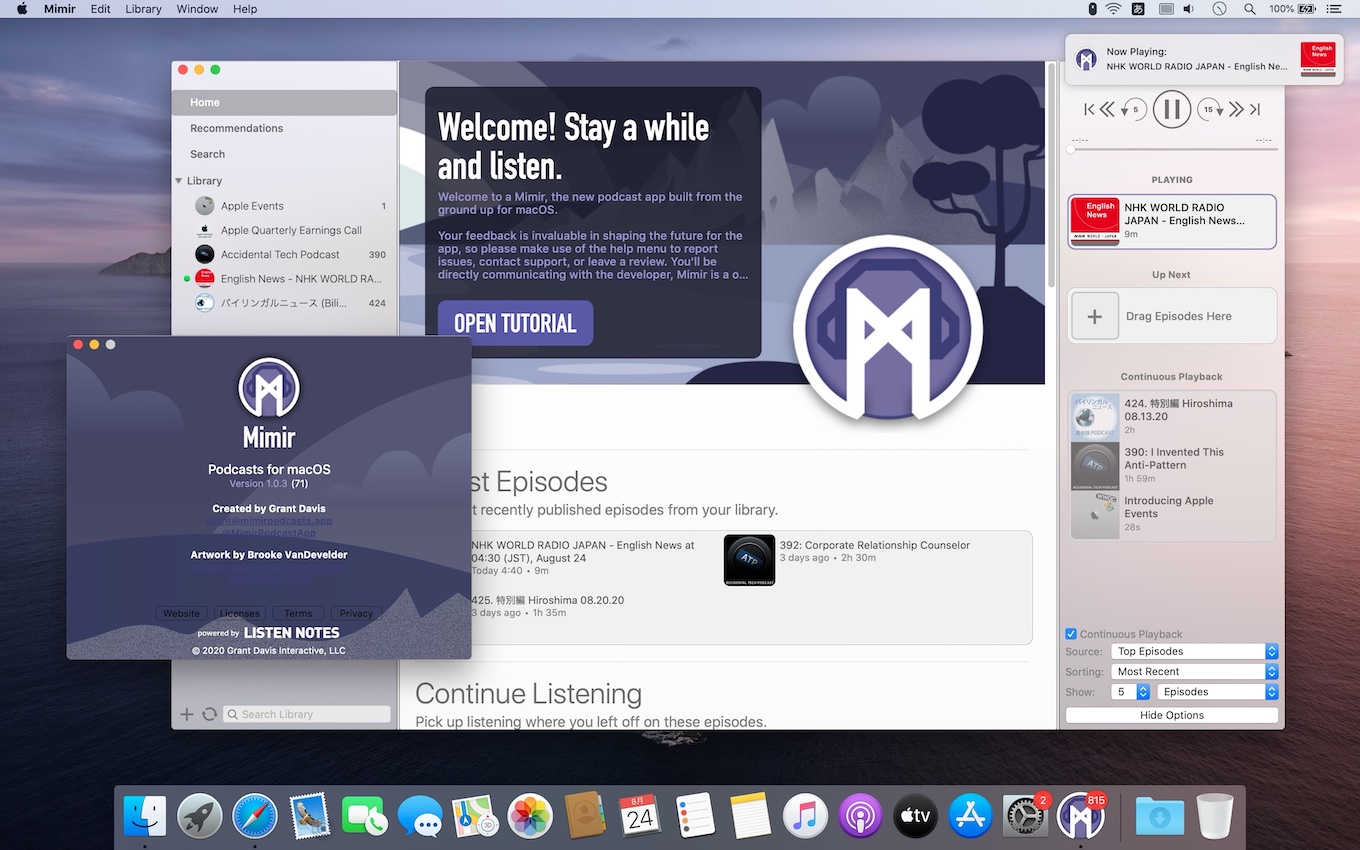Screen dimensions: 1360x850
Task: Open the Show count dropdown showing 5
Action: pos(1131,691)
